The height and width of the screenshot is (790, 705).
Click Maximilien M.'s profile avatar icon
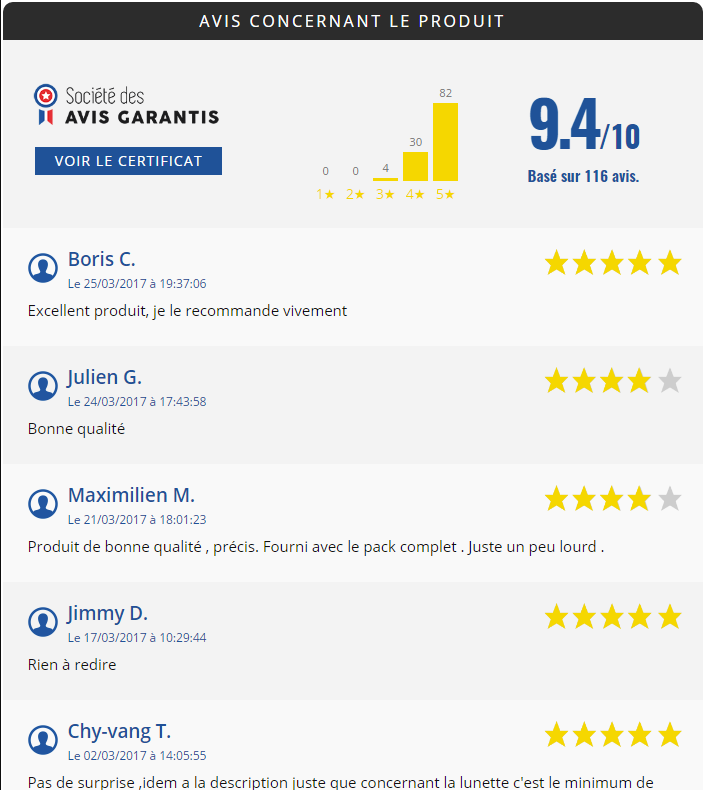43,504
